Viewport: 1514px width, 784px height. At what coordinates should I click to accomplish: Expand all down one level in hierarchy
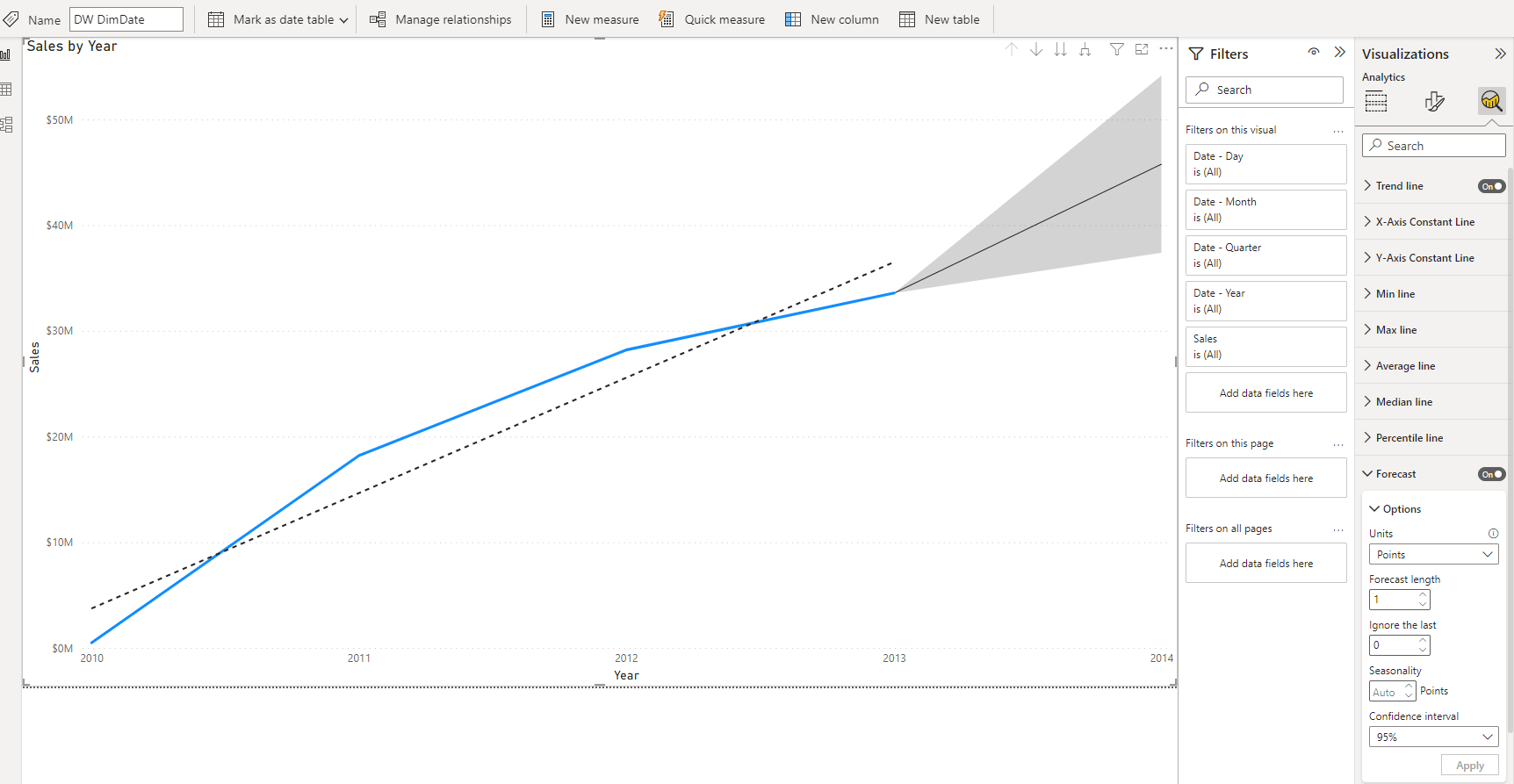coord(1085,49)
